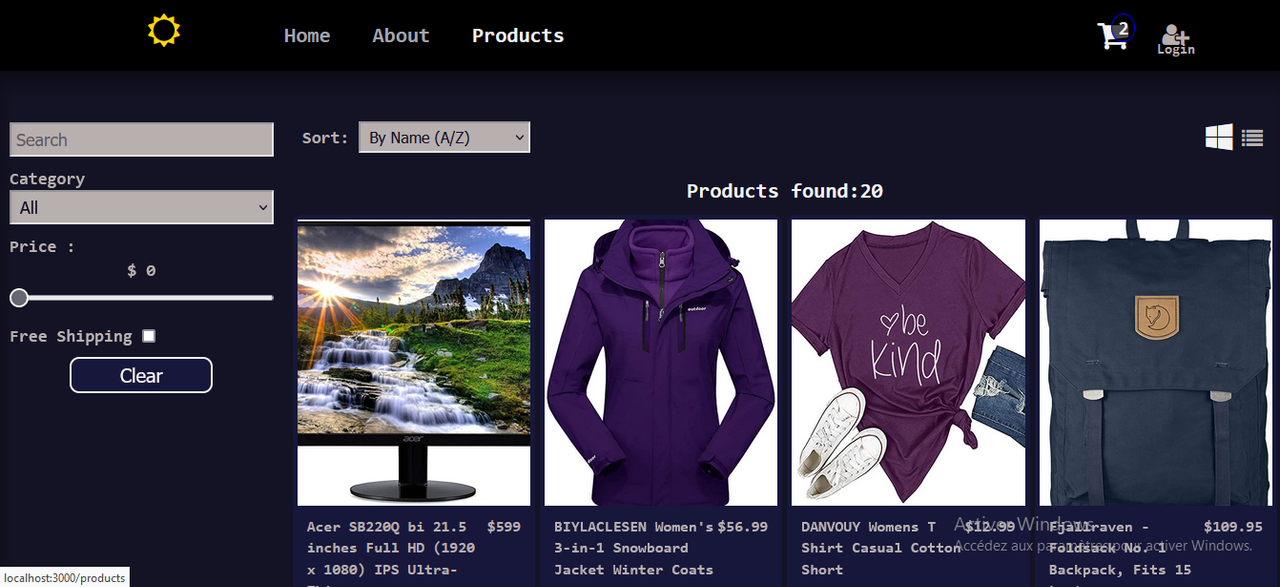Select the Products nav item
The width and height of the screenshot is (1280, 587).
518,36
